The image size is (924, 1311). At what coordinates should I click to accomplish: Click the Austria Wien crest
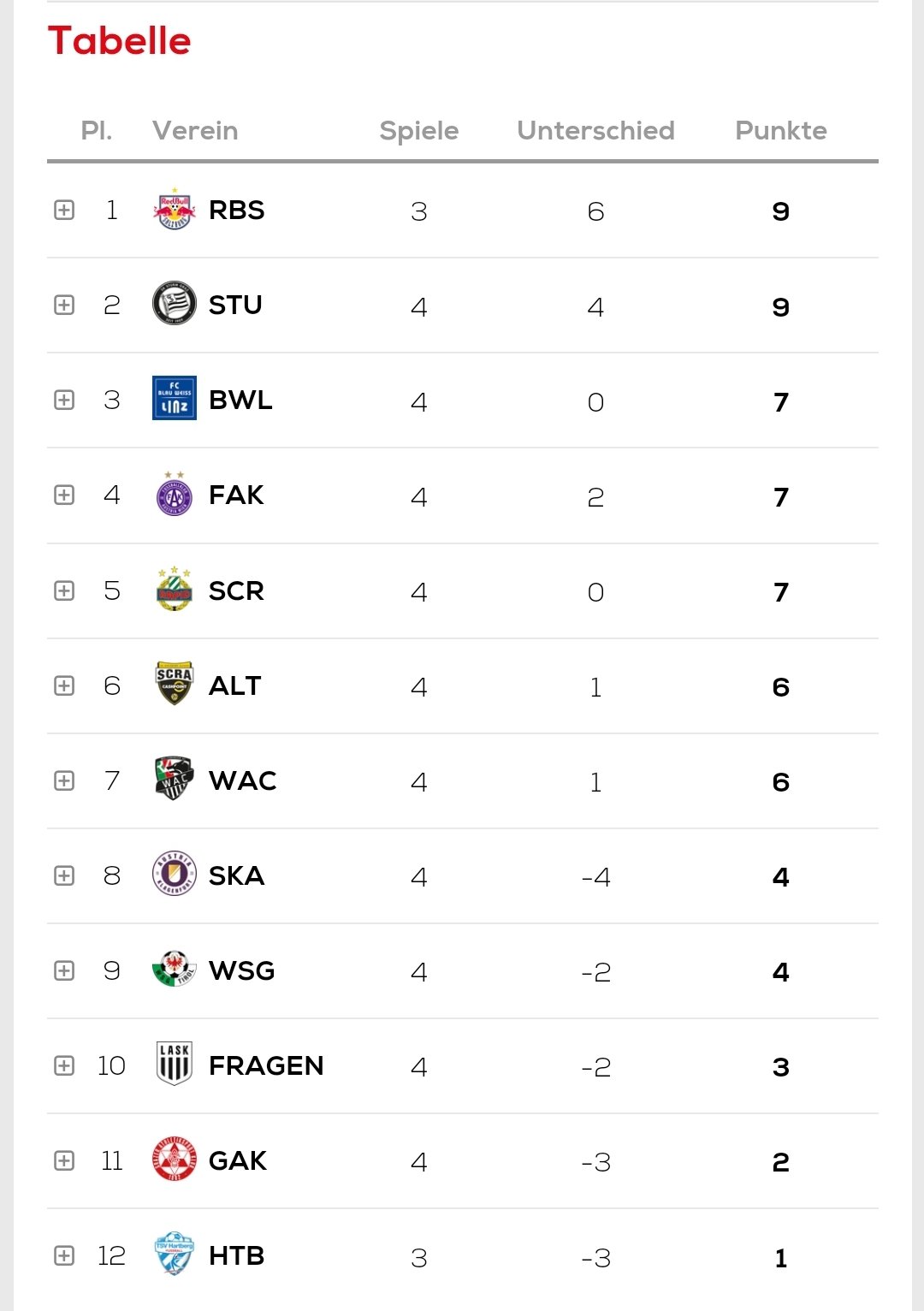(x=175, y=494)
